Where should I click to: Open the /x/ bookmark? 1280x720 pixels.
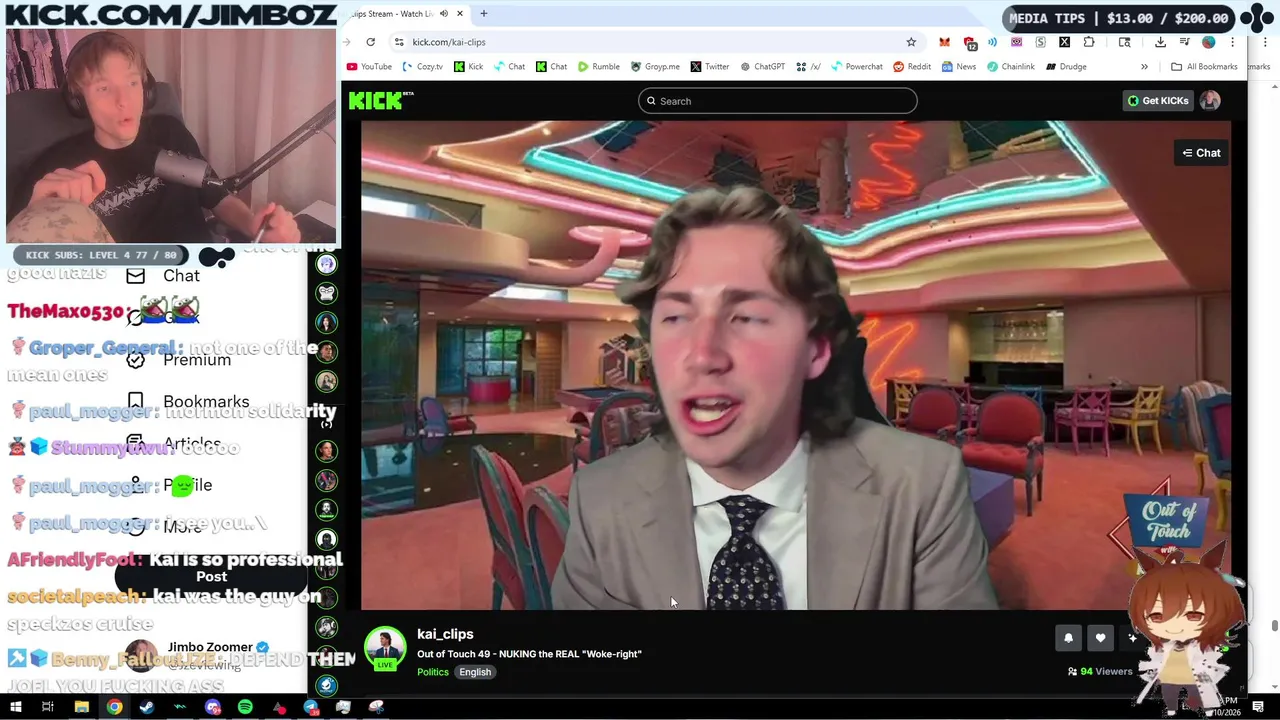(x=809, y=67)
